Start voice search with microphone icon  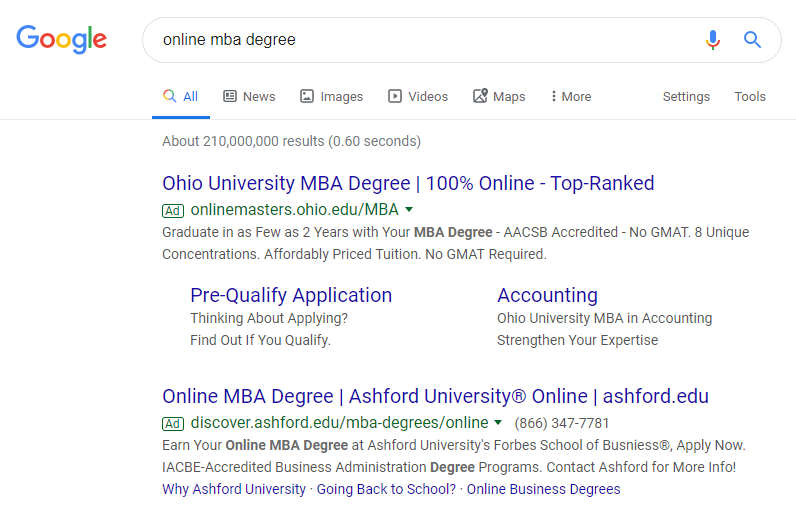pos(713,40)
